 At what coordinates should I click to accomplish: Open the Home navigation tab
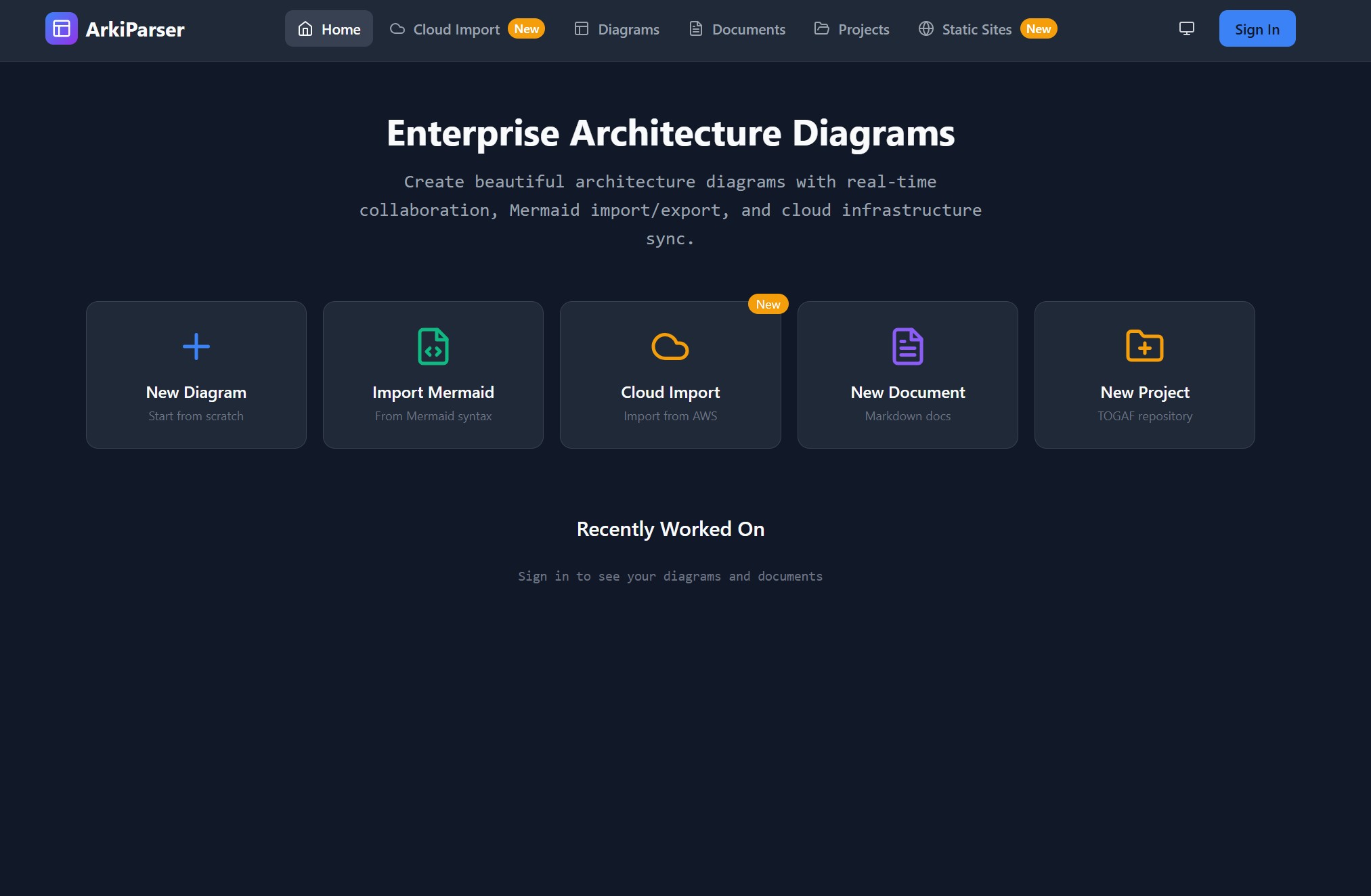pyautogui.click(x=328, y=29)
